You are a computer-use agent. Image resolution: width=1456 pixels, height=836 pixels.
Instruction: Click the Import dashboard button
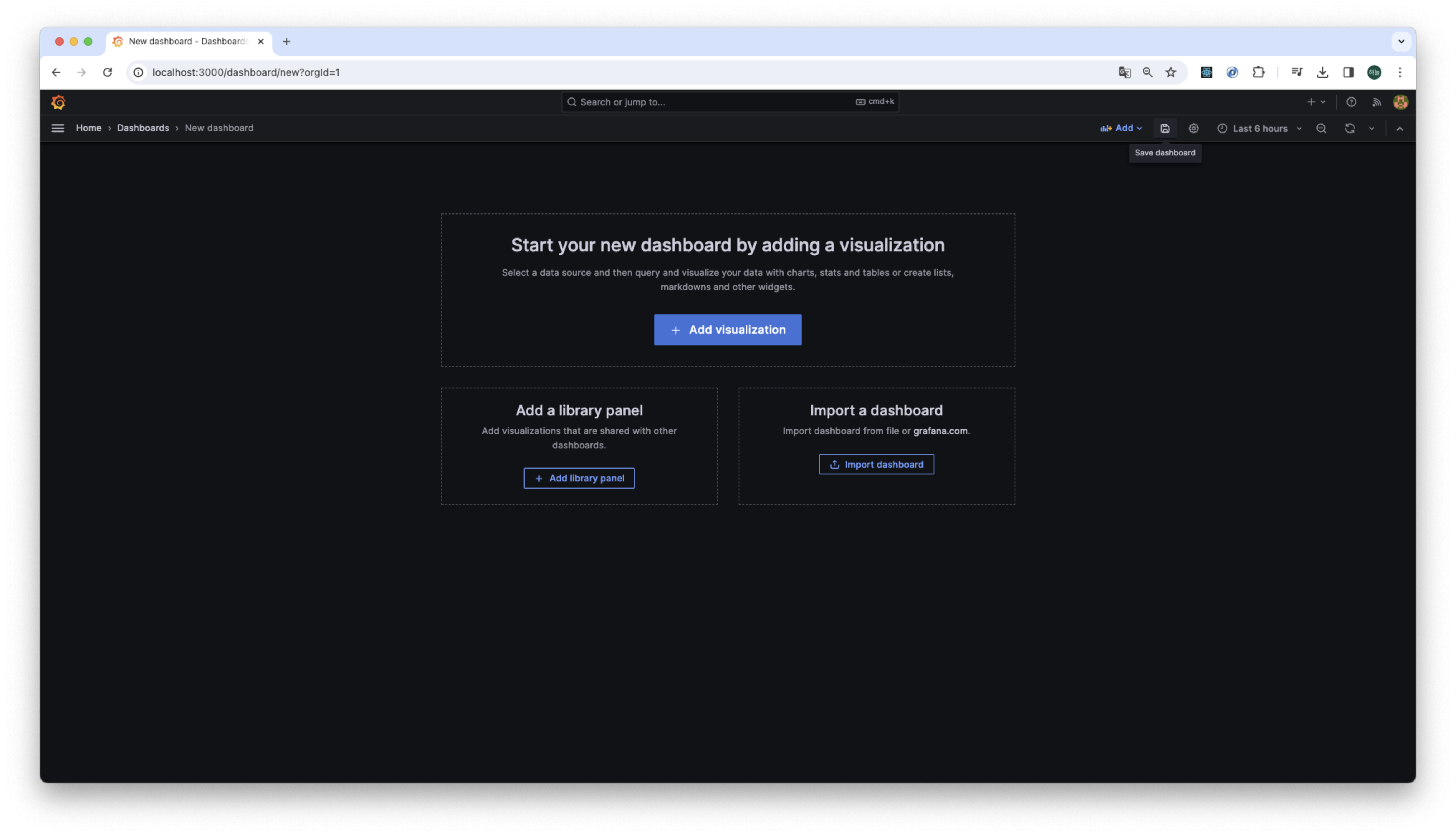coord(876,465)
